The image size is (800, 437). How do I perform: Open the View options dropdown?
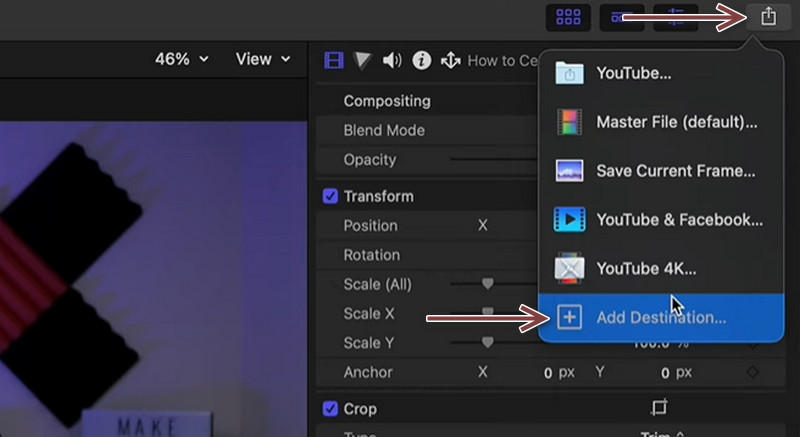(262, 59)
